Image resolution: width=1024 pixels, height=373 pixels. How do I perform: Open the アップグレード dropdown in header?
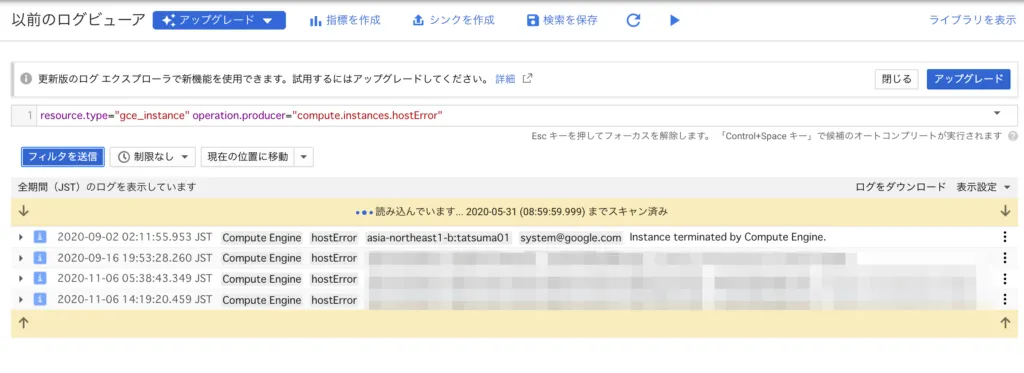[219, 20]
